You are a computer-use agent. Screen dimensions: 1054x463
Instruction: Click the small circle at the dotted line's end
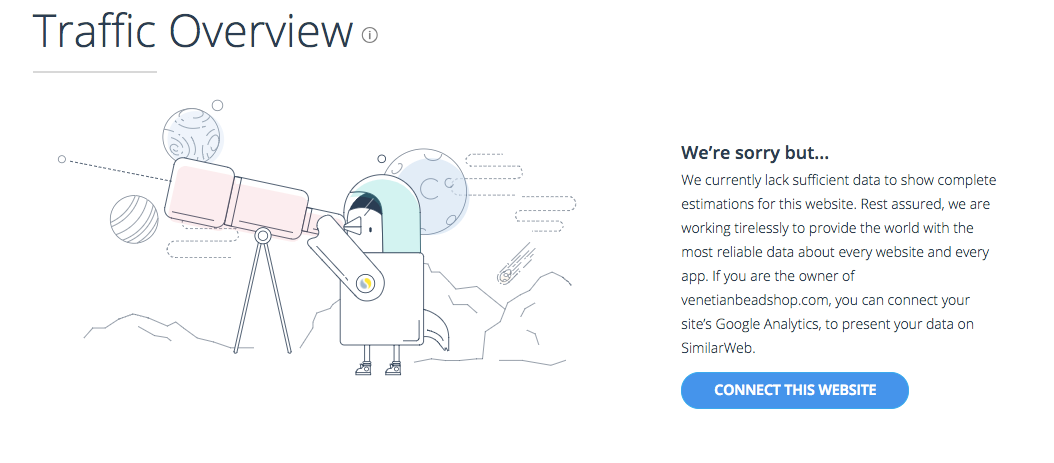(x=62, y=159)
